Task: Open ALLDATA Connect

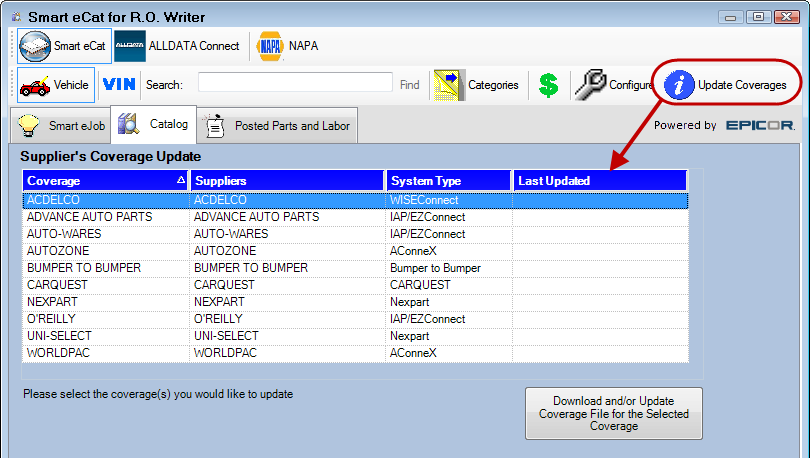Action: [178, 46]
